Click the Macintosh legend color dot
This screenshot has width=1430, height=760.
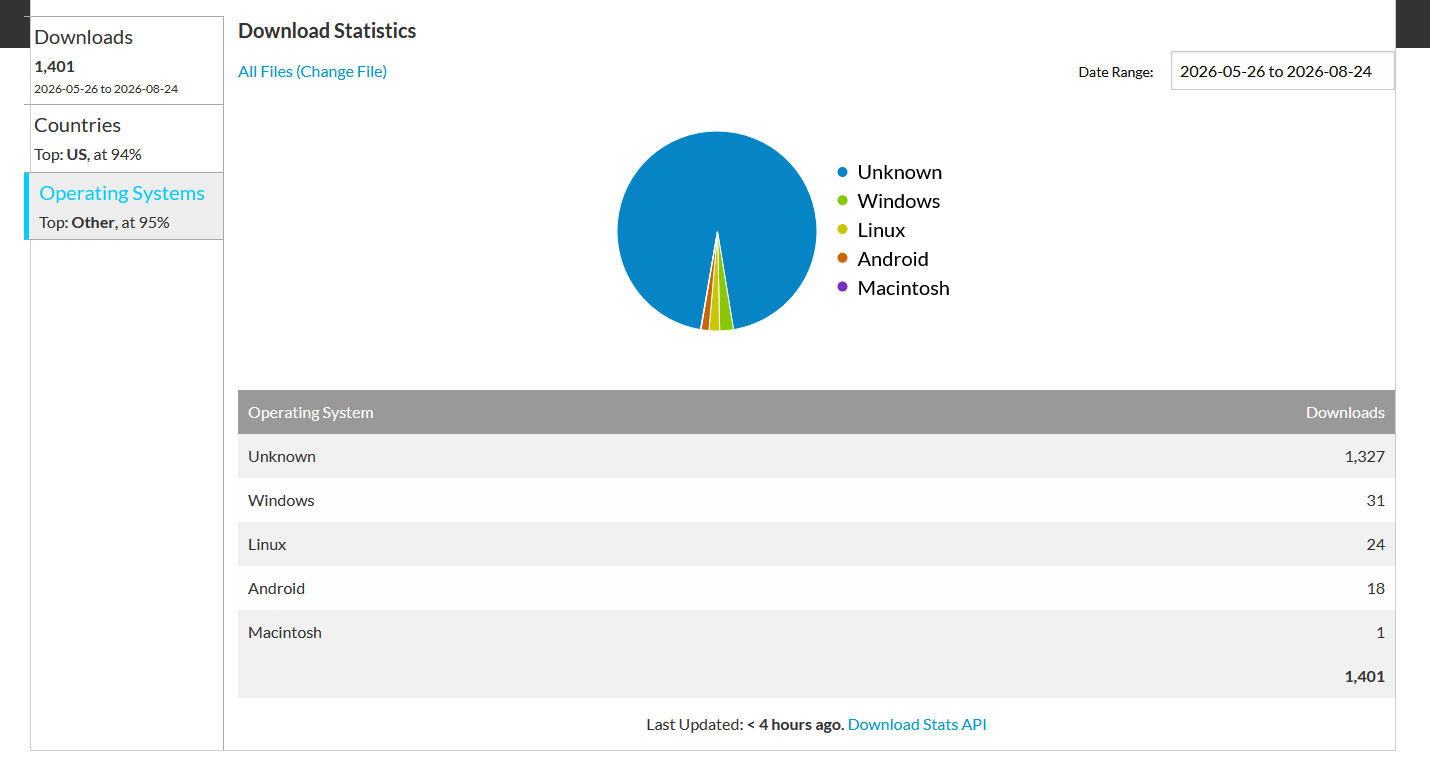pos(843,288)
